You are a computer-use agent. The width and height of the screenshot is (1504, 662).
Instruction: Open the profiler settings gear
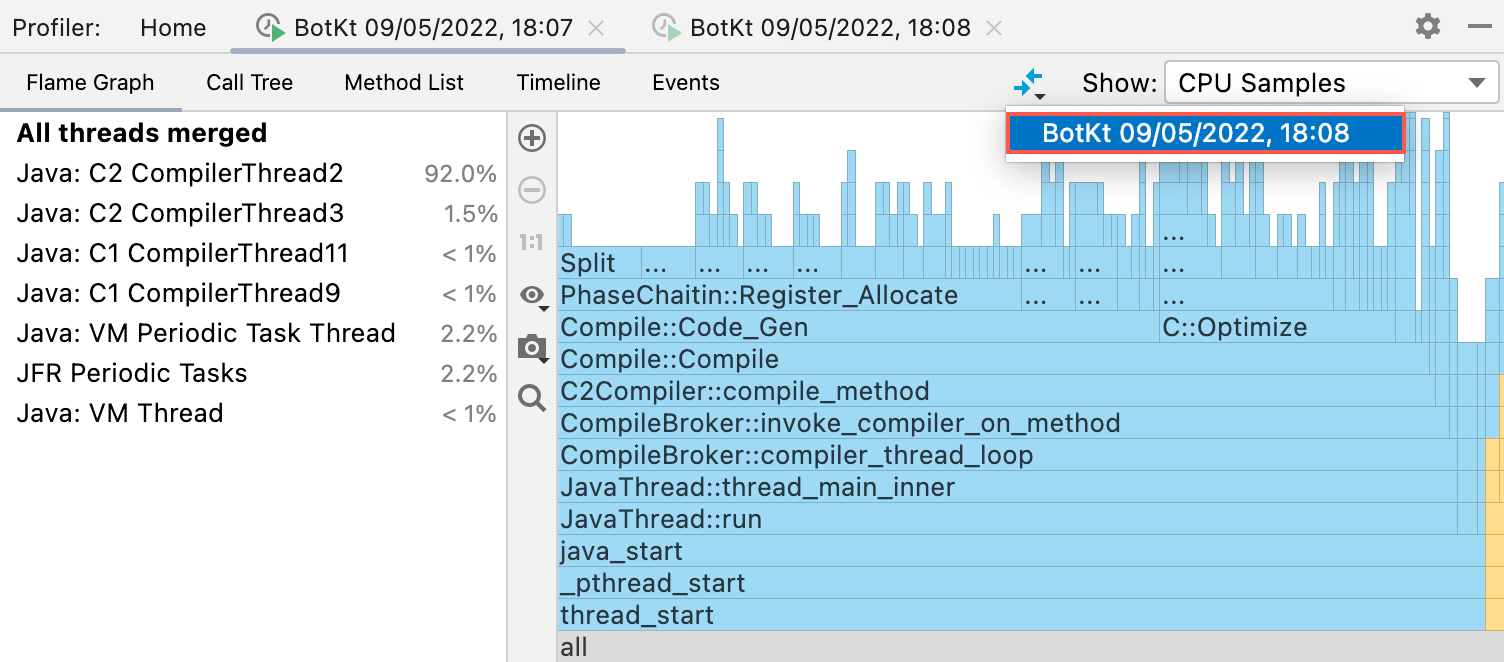[1428, 26]
